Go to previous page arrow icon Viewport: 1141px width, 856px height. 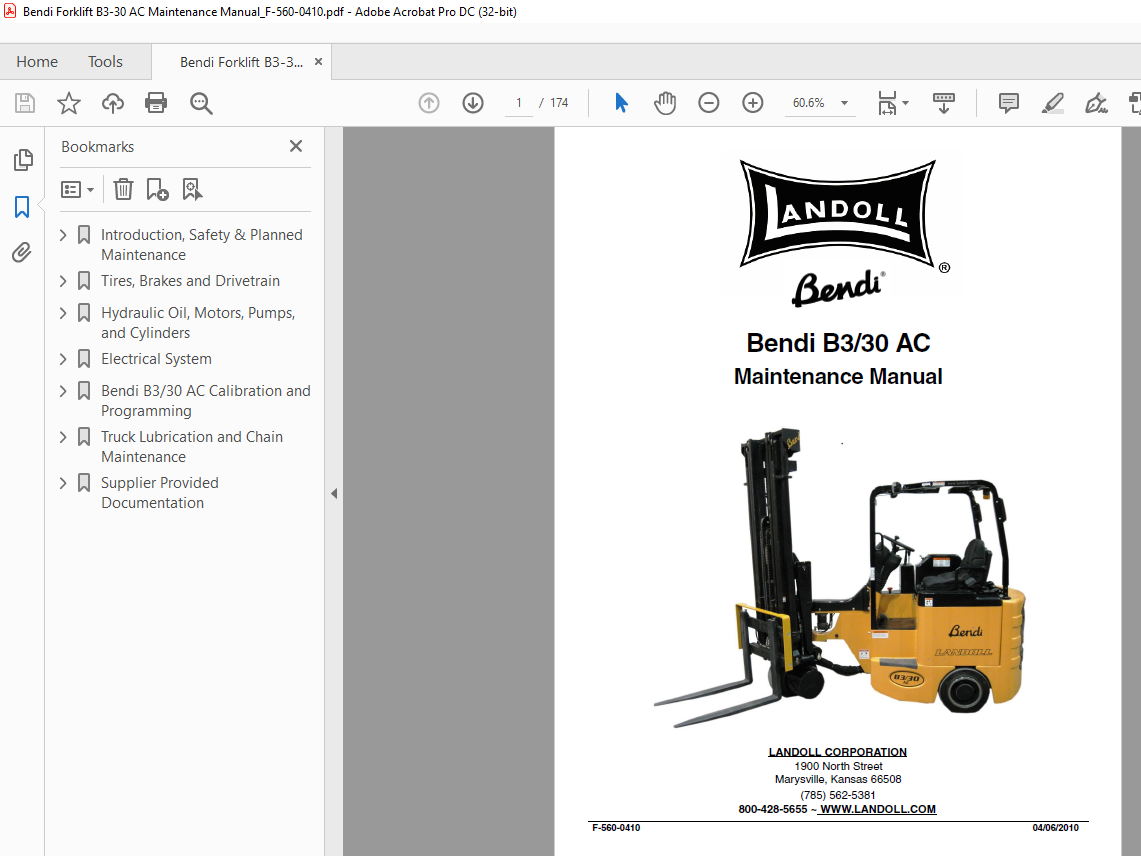(429, 103)
